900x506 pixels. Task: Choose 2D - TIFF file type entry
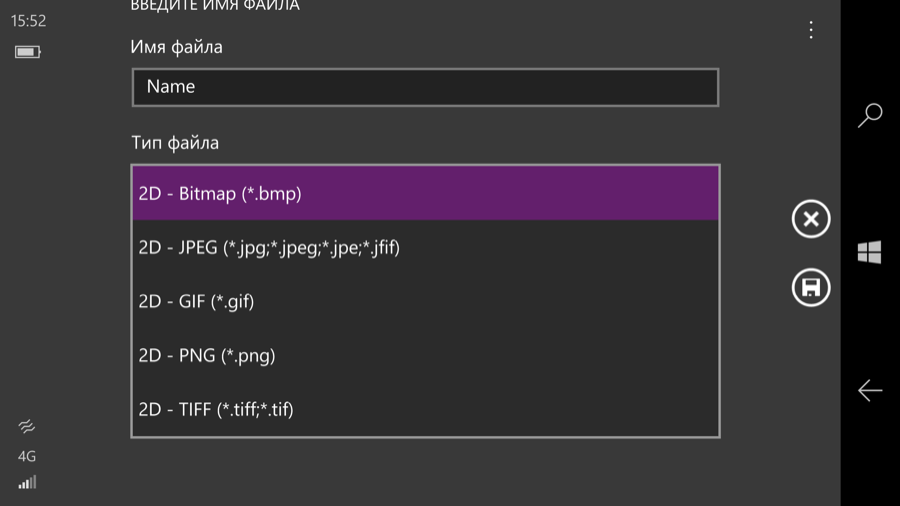pyautogui.click(x=425, y=409)
